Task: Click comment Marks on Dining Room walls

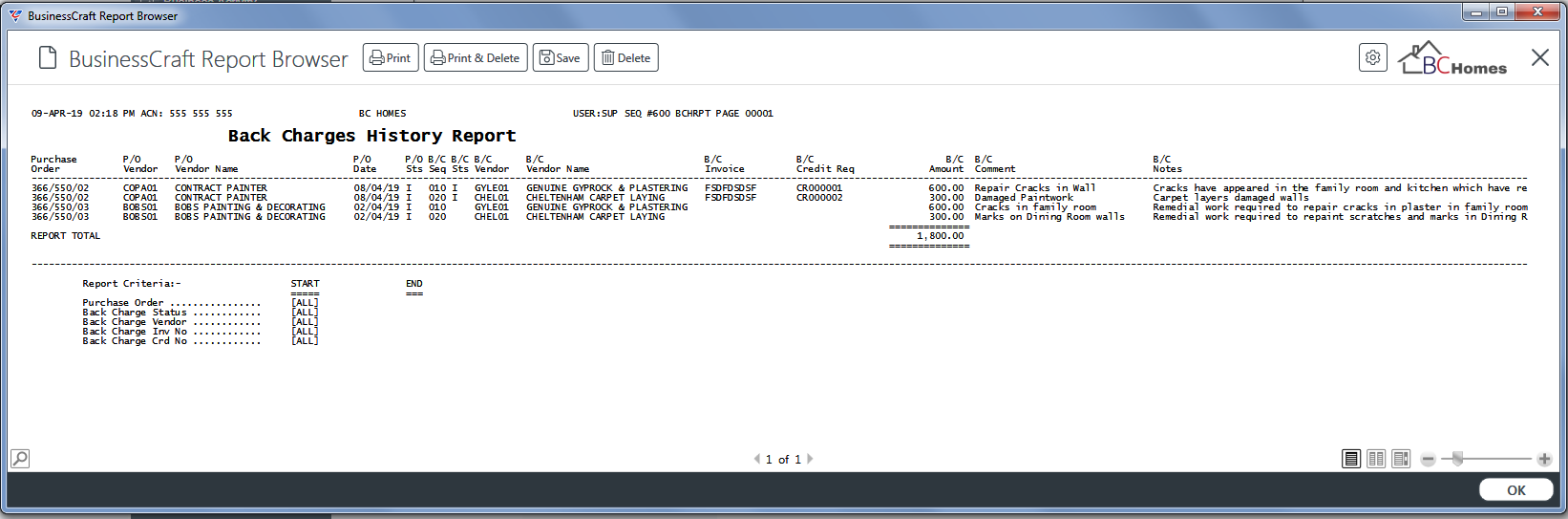Action: tap(1049, 217)
